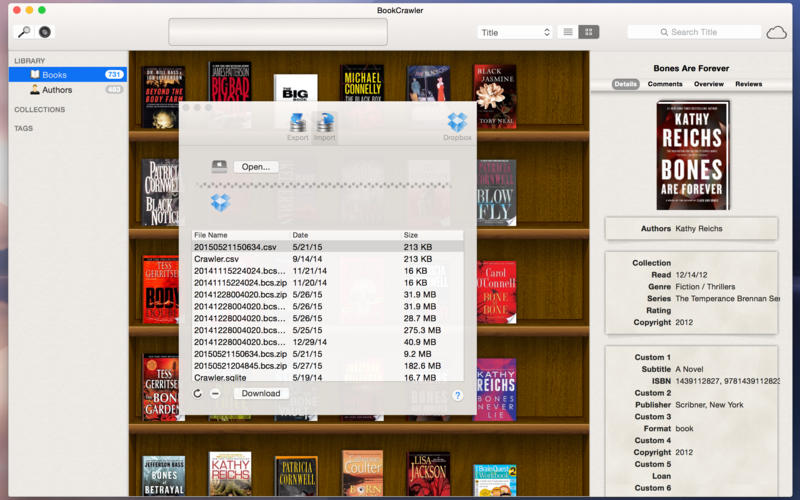This screenshot has width=800, height=500.
Task: Click the Download button
Action: pos(261,393)
